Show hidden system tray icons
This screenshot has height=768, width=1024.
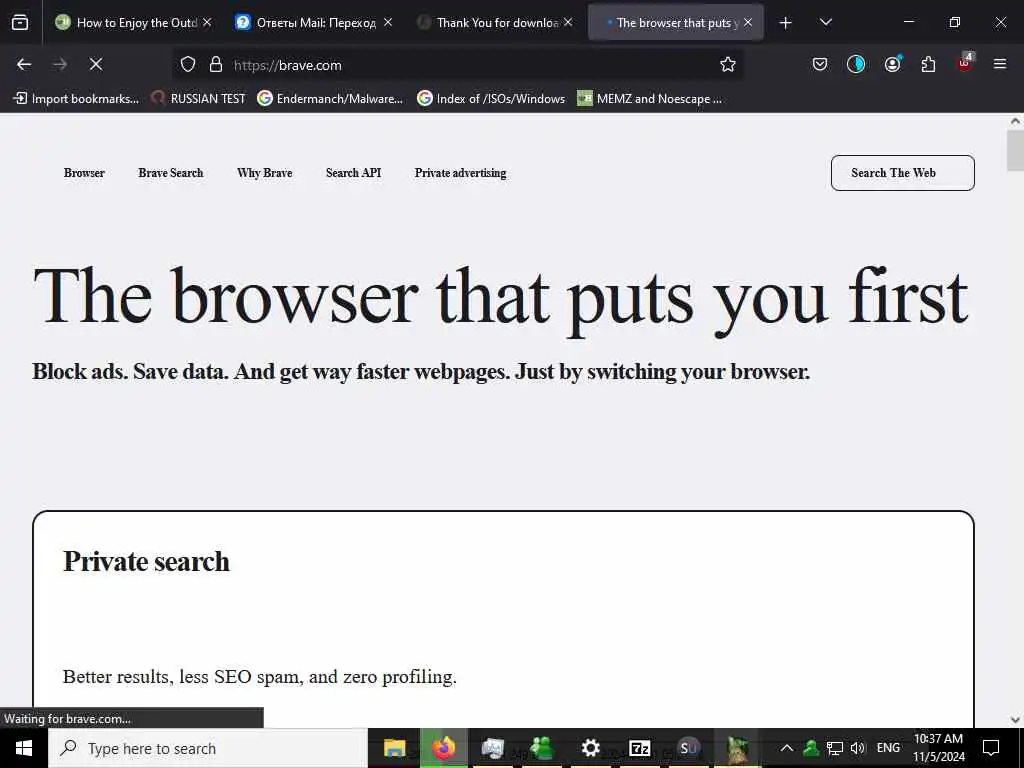[x=787, y=748]
